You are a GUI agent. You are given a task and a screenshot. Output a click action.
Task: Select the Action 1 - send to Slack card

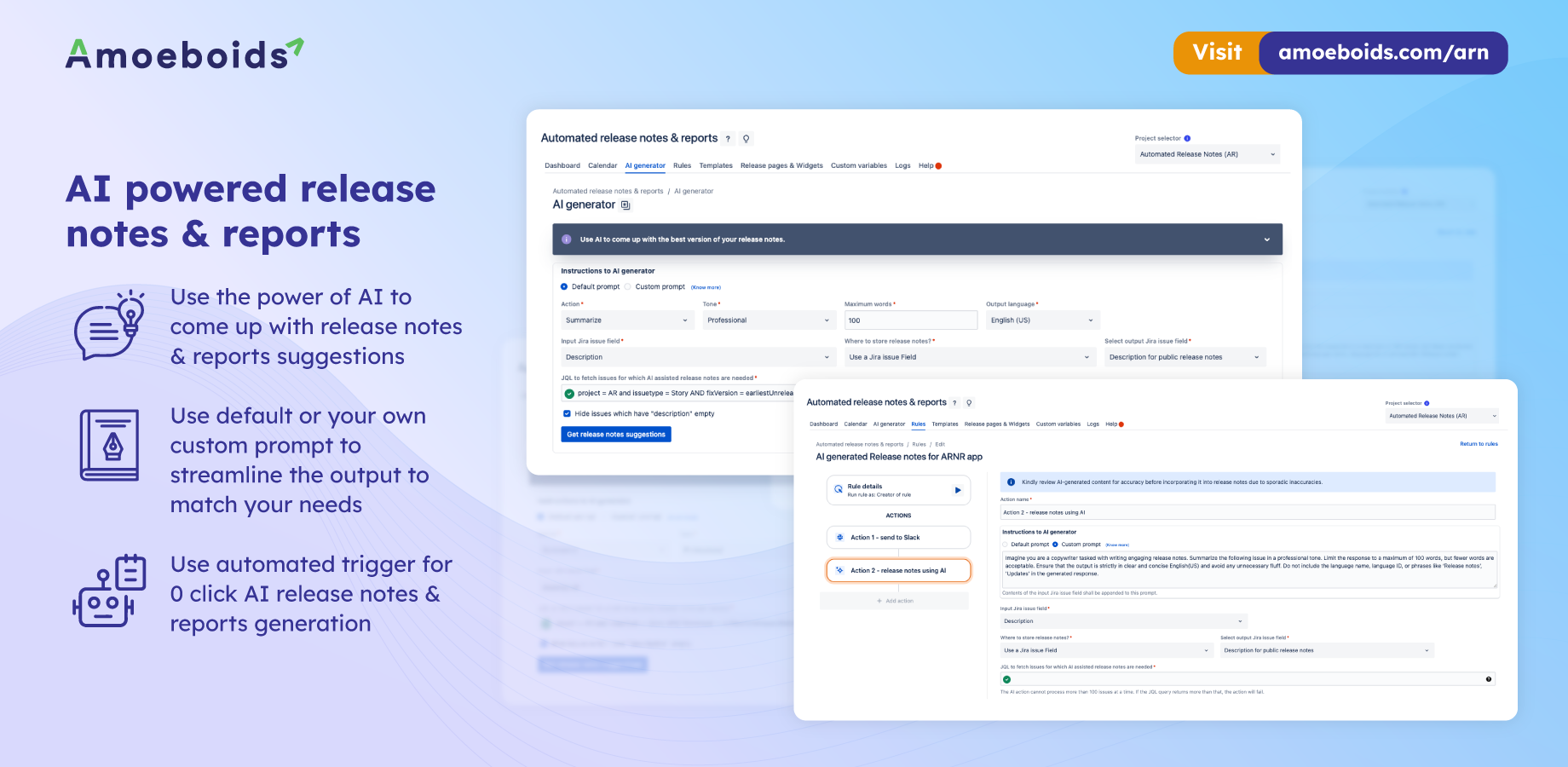[898, 538]
